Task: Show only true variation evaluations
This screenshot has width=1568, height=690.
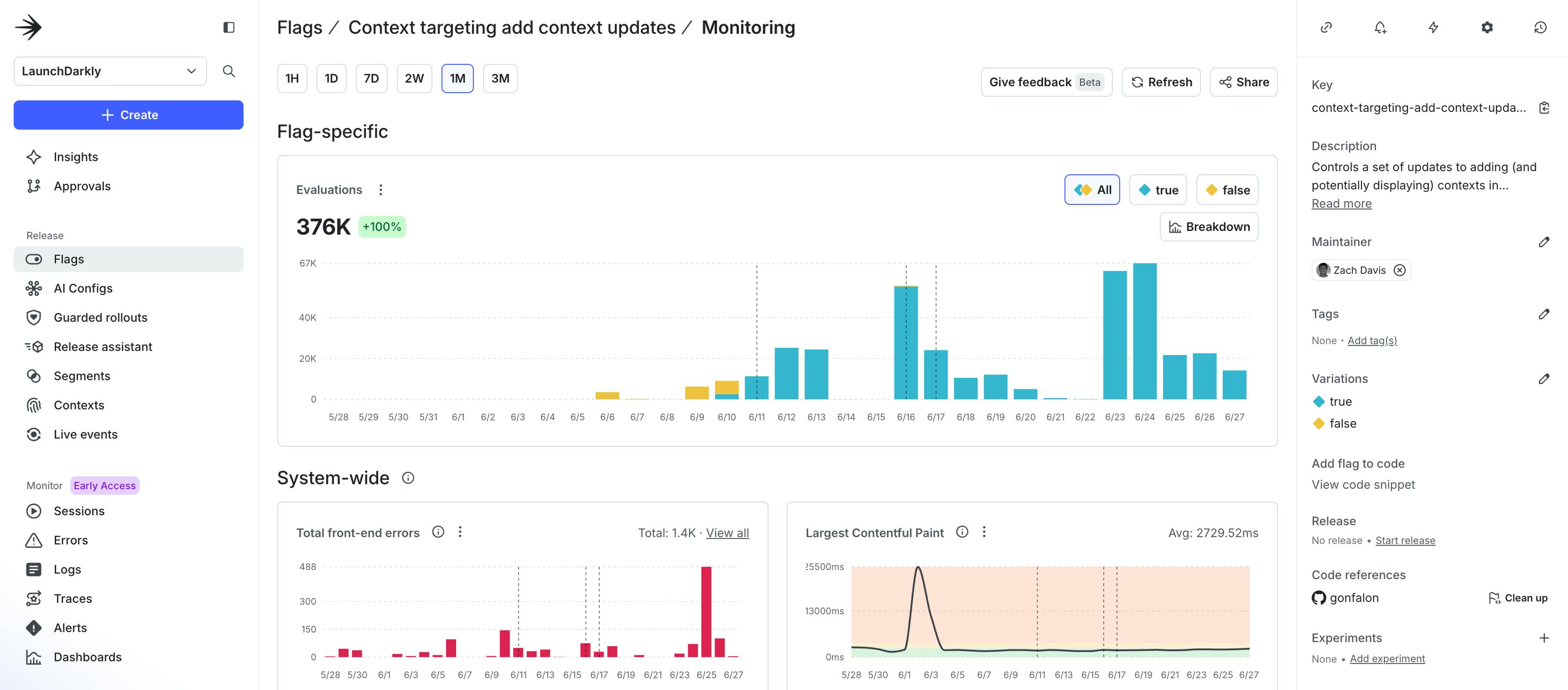Action: click(x=1158, y=190)
